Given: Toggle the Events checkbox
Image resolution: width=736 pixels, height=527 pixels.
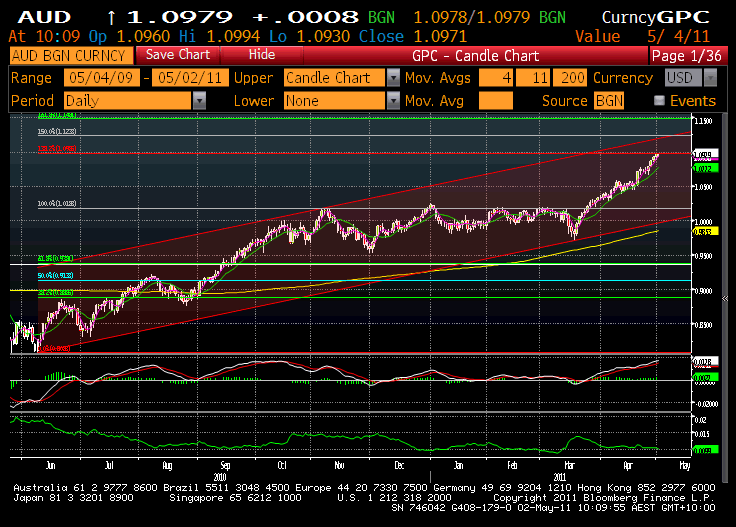Looking at the screenshot, I should pyautogui.click(x=659, y=100).
